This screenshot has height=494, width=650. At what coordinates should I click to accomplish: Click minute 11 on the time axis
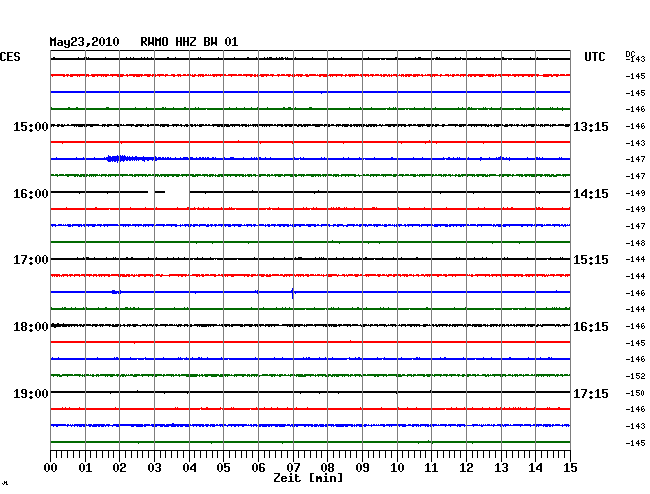point(431,468)
